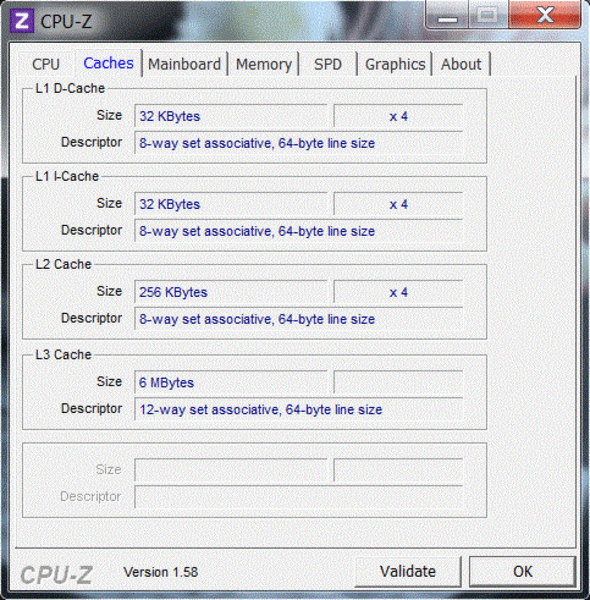Image resolution: width=590 pixels, height=600 pixels.
Task: Click the L3 Cache 6 MBytes field
Action: tap(231, 382)
